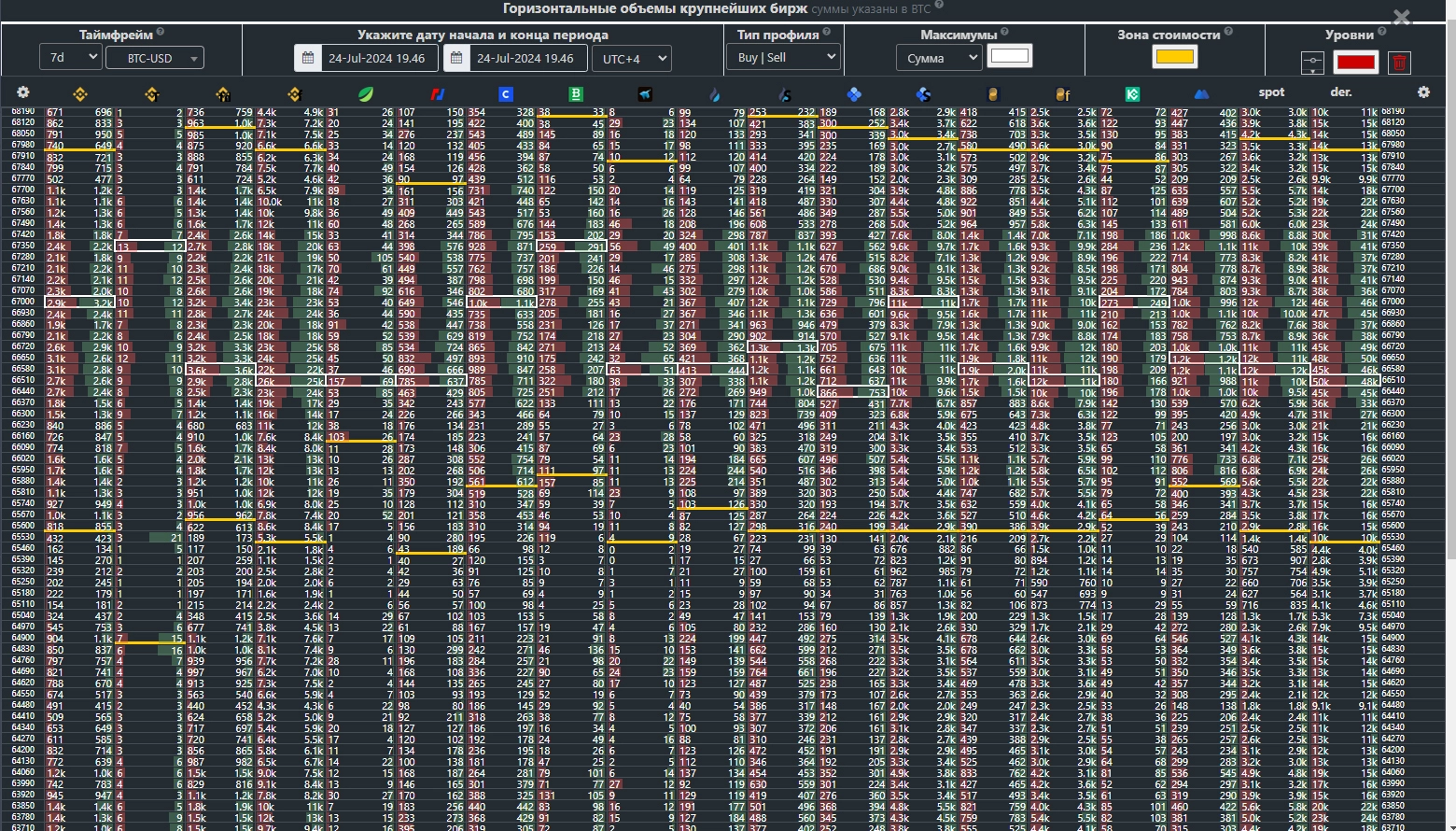Expand the BTC-USD pair selector
Image resolution: width=1456 pixels, height=831 pixels.
(x=154, y=58)
